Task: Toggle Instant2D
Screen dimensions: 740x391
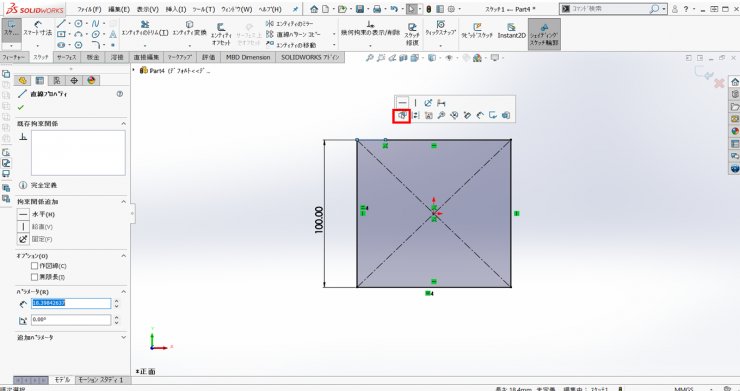Action: pyautogui.click(x=512, y=31)
